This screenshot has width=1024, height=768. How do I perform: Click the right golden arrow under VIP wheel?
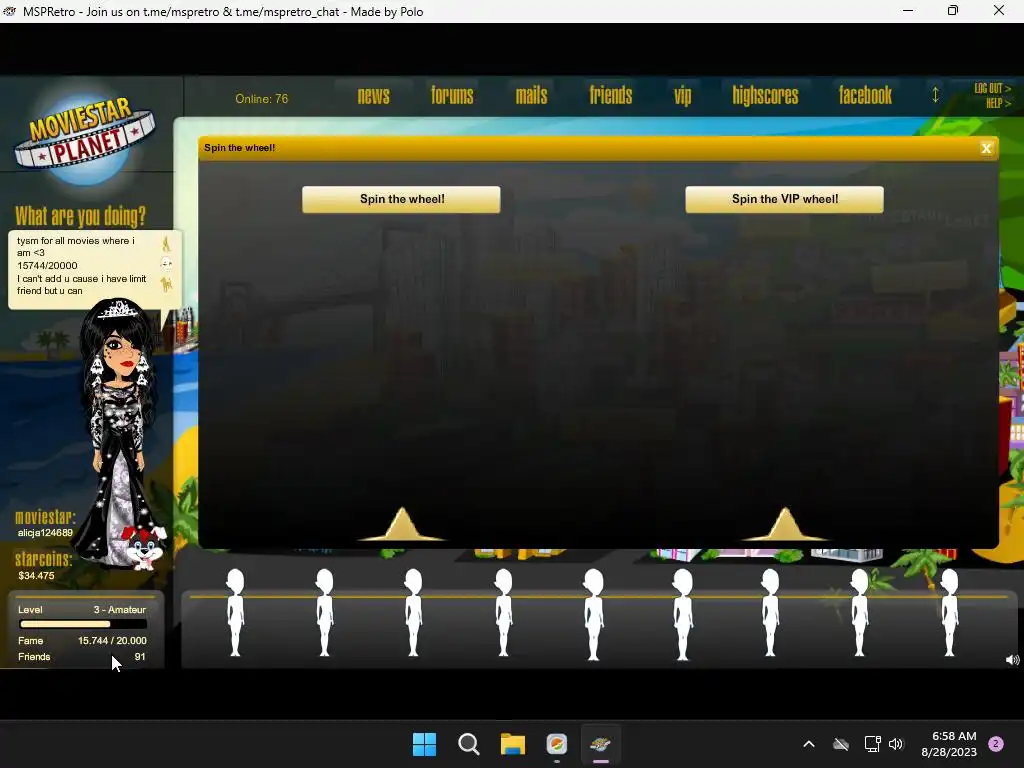(784, 524)
